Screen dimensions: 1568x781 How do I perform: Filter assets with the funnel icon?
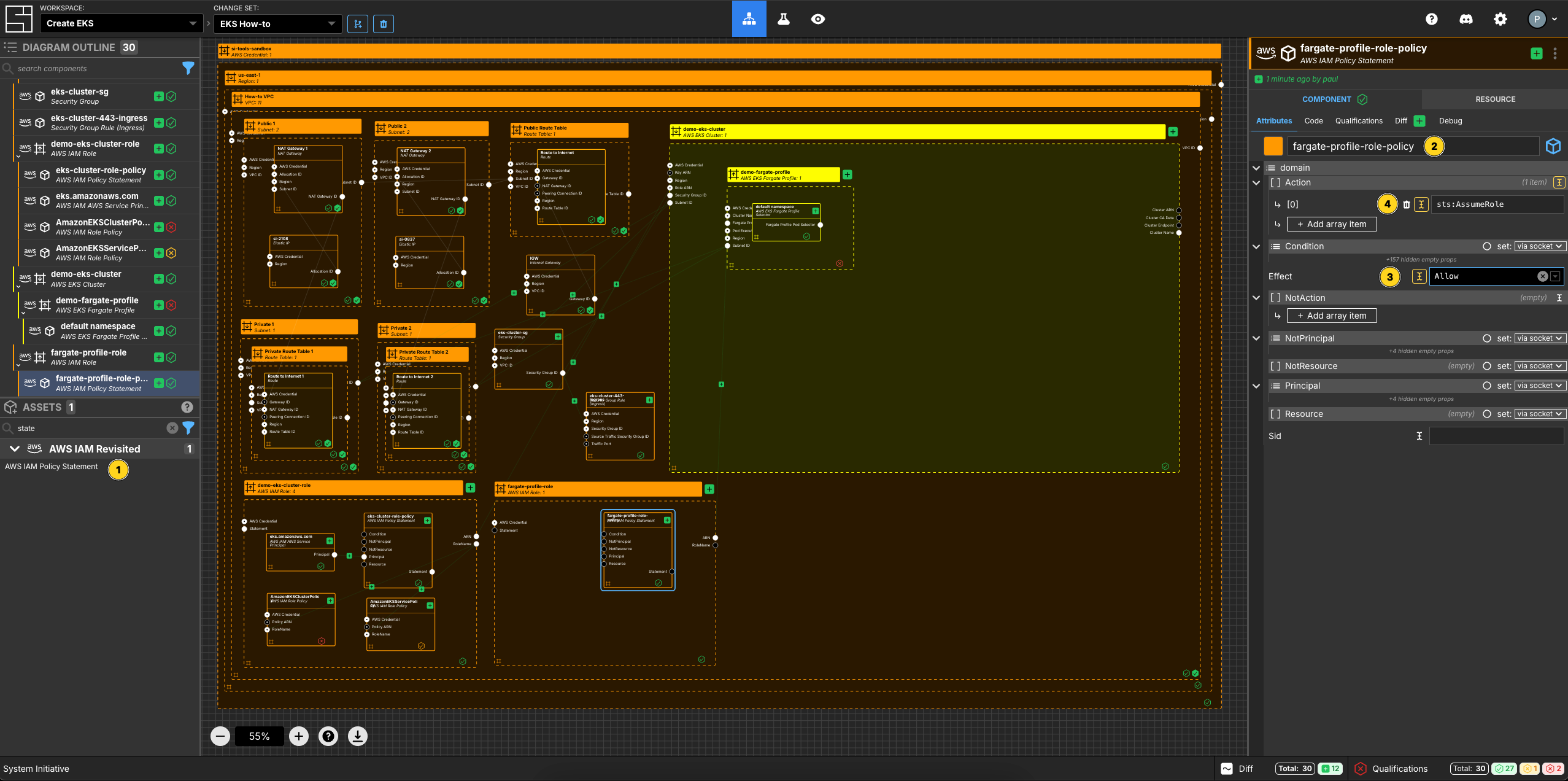[x=188, y=427]
